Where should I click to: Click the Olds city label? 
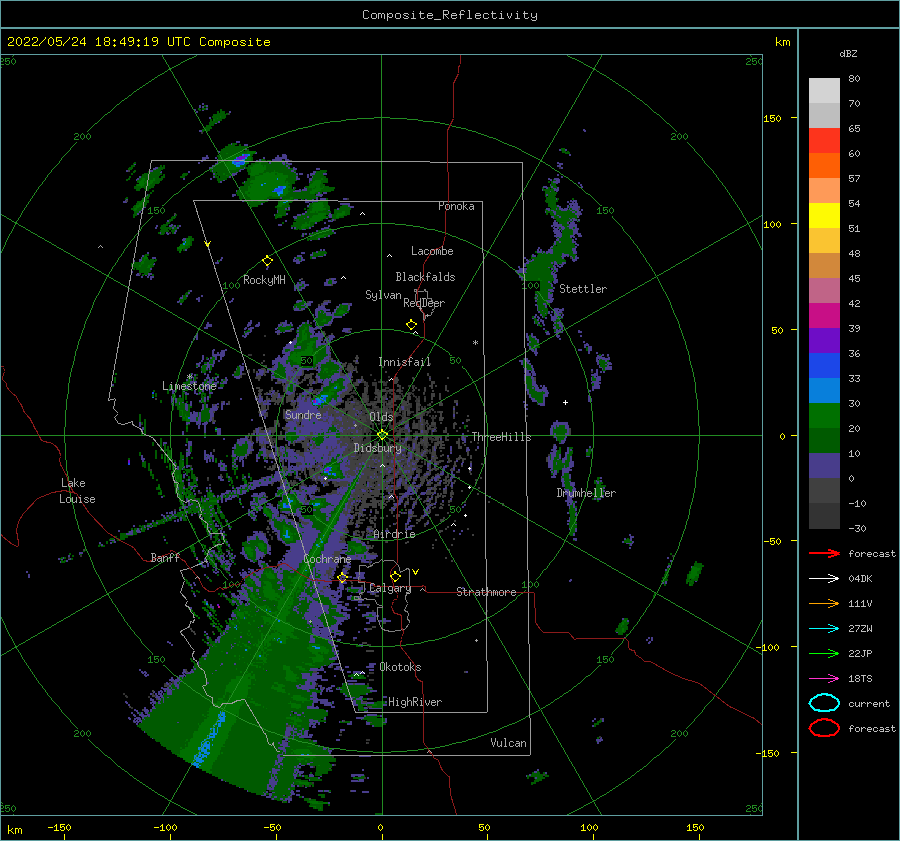(381, 417)
